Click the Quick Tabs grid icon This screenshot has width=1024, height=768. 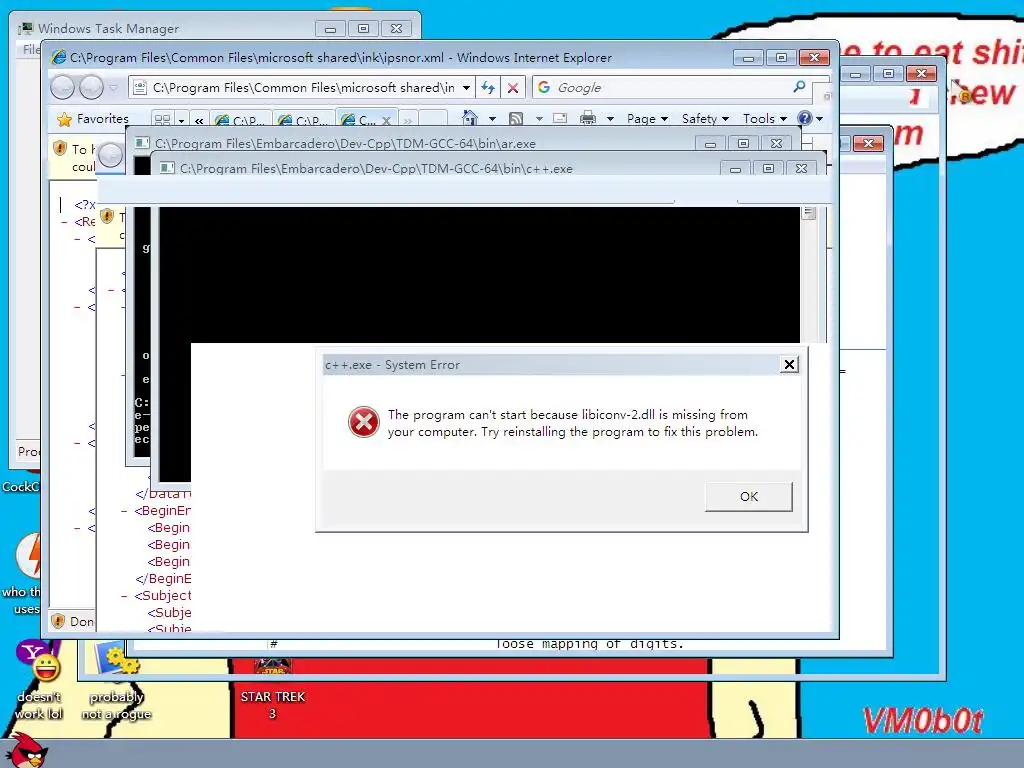click(162, 120)
